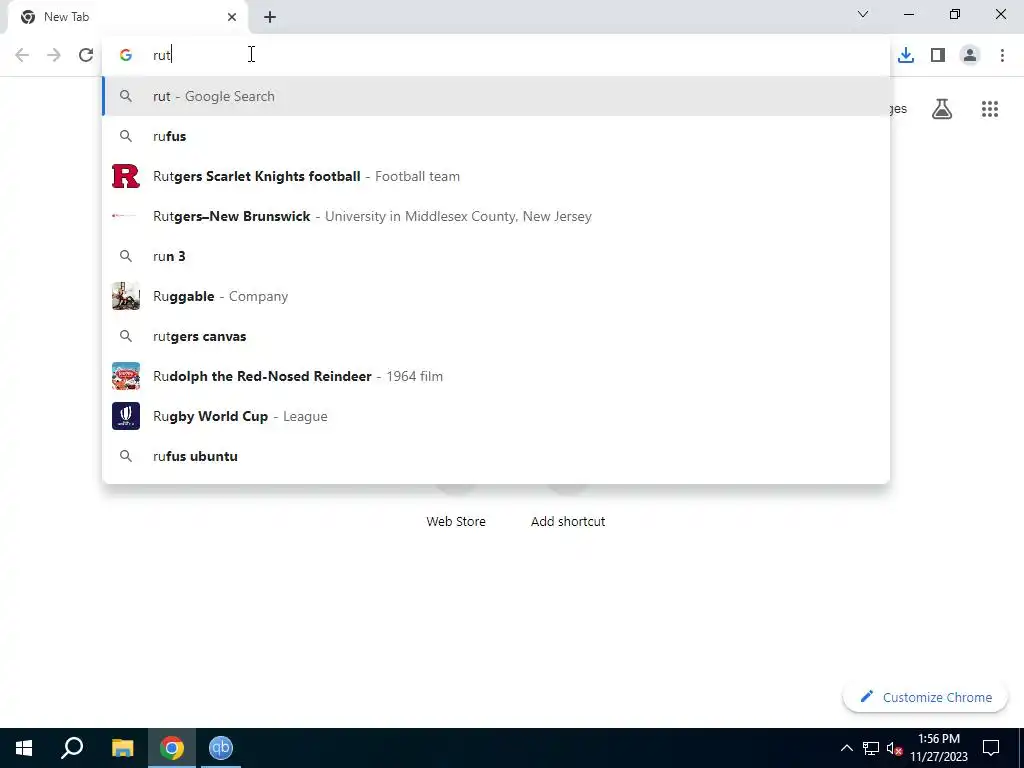Image resolution: width=1024 pixels, height=768 pixels.
Task: Choose the 'rufus' search suggestion
Action: (x=496, y=136)
